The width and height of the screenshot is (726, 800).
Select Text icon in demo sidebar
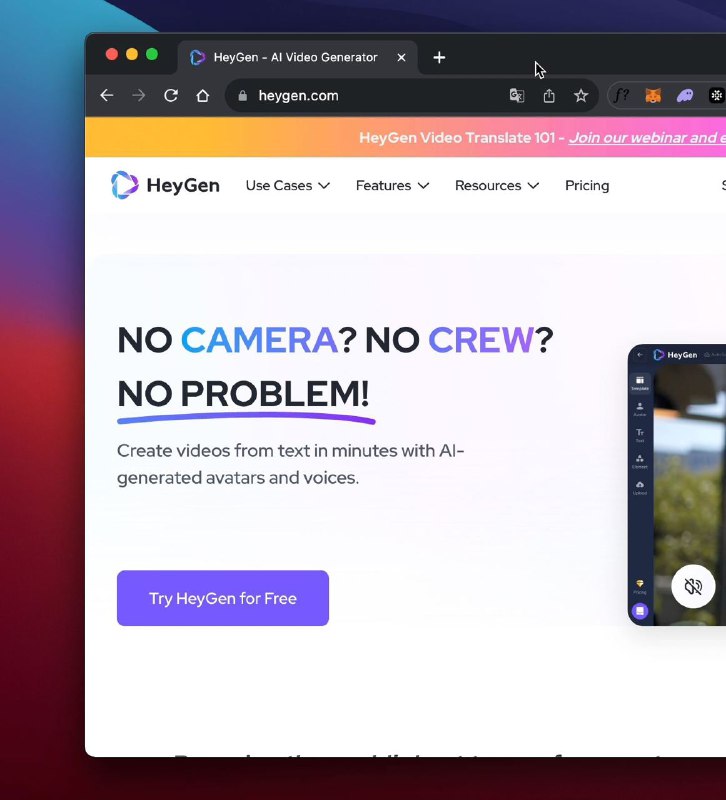(640, 435)
